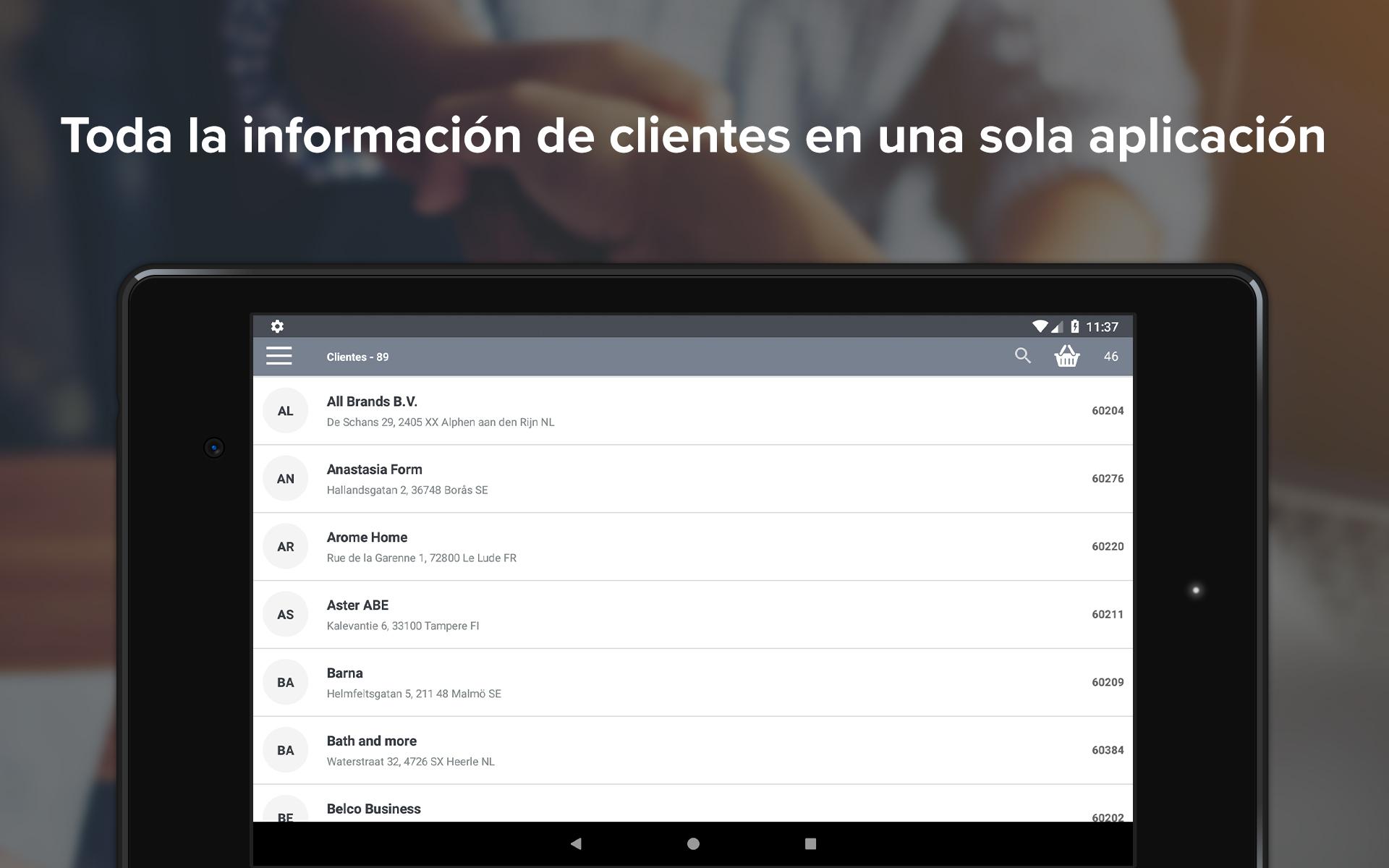Select the BE avatar for Belco Business
This screenshot has height=868, width=1389.
click(x=286, y=809)
